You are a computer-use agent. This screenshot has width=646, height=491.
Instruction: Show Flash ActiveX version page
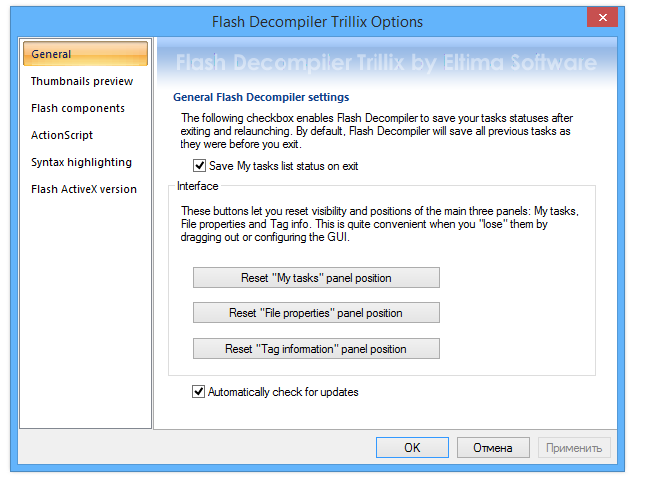(x=84, y=189)
